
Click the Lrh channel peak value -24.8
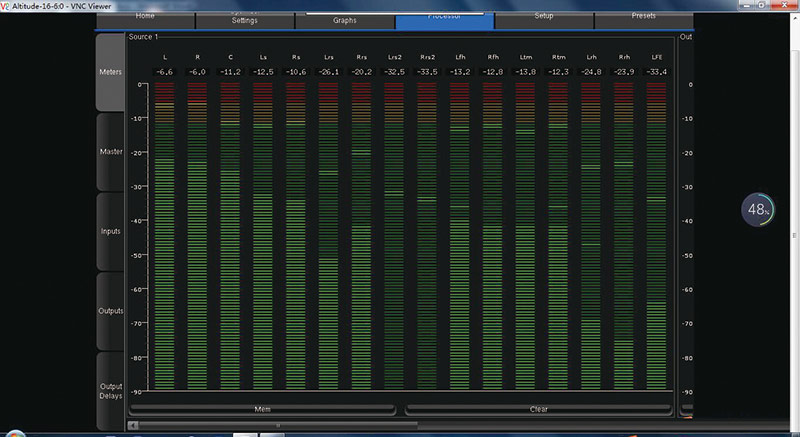[x=591, y=72]
